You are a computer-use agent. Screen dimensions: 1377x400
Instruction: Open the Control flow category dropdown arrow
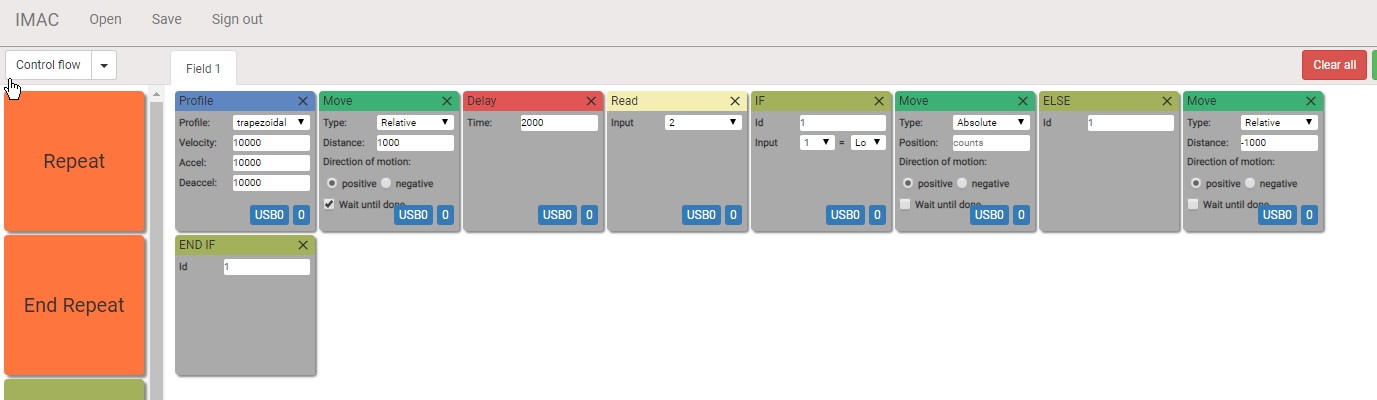[x=104, y=65]
